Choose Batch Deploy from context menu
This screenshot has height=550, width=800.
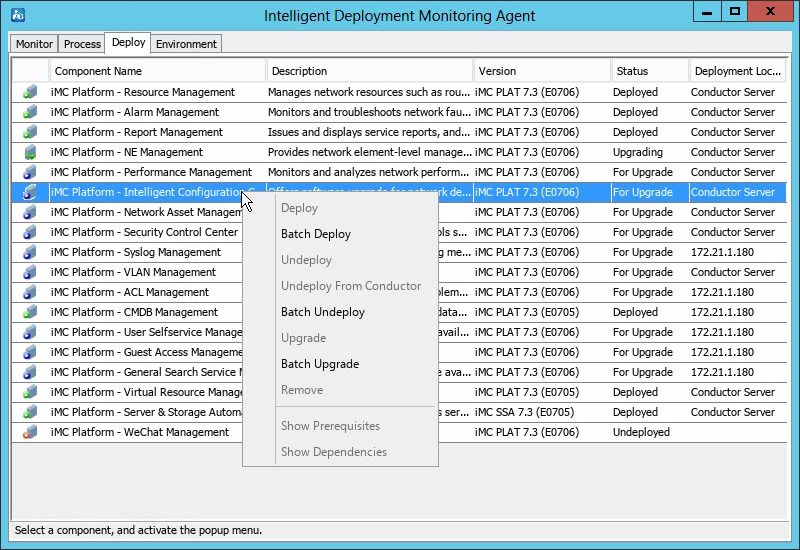click(x=316, y=234)
